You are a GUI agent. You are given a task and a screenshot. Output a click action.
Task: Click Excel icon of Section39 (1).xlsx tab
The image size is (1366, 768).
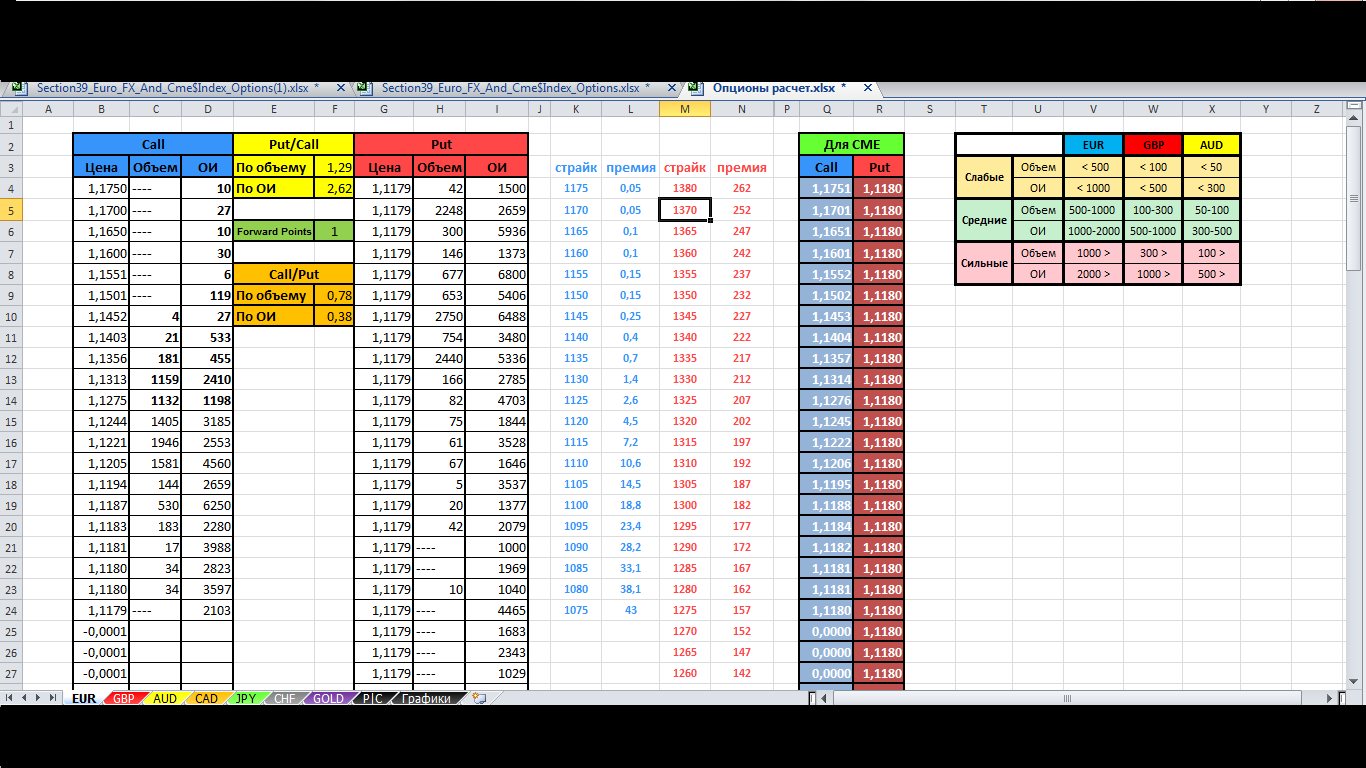point(18,88)
